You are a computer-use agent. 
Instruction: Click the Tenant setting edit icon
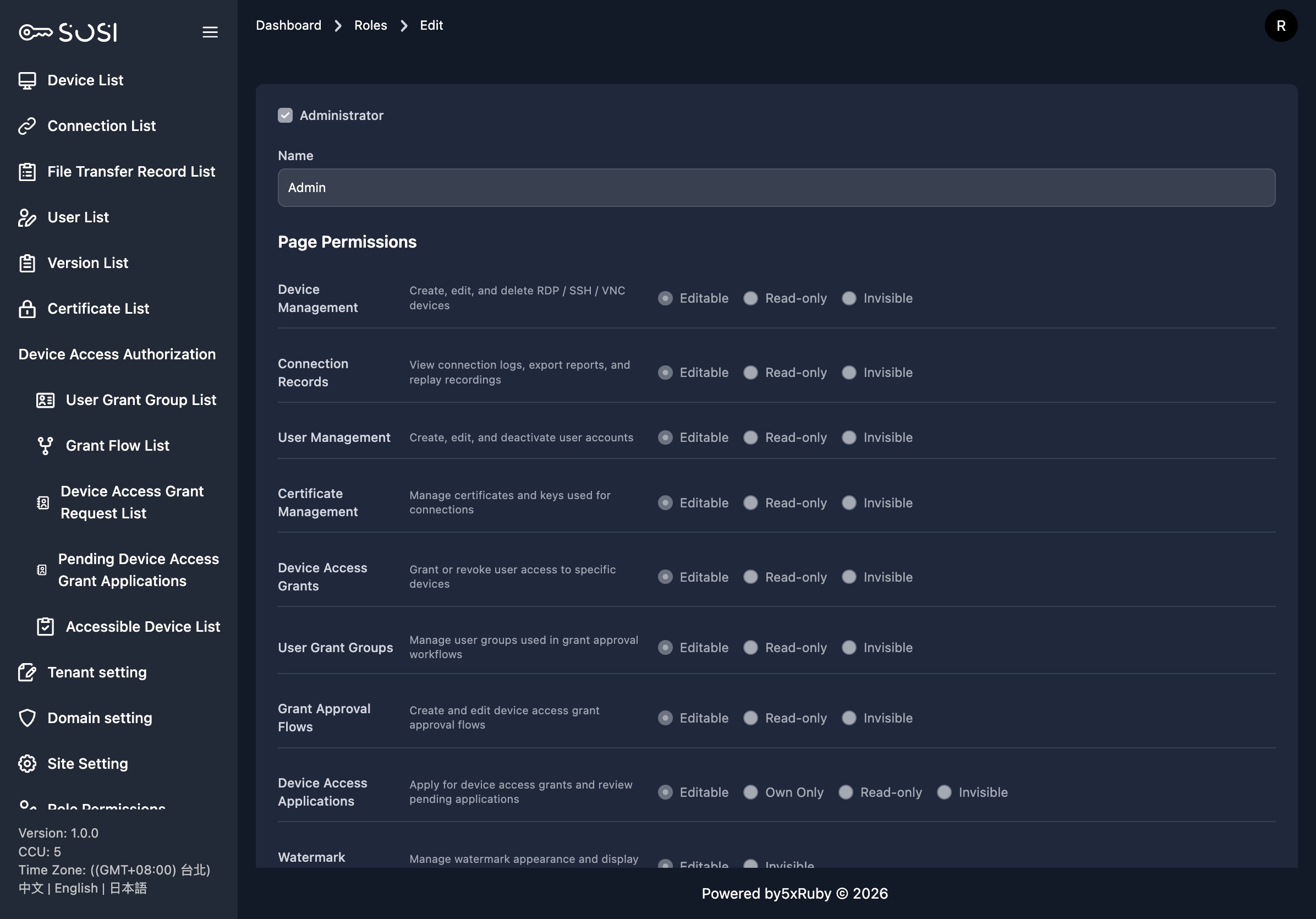point(27,672)
